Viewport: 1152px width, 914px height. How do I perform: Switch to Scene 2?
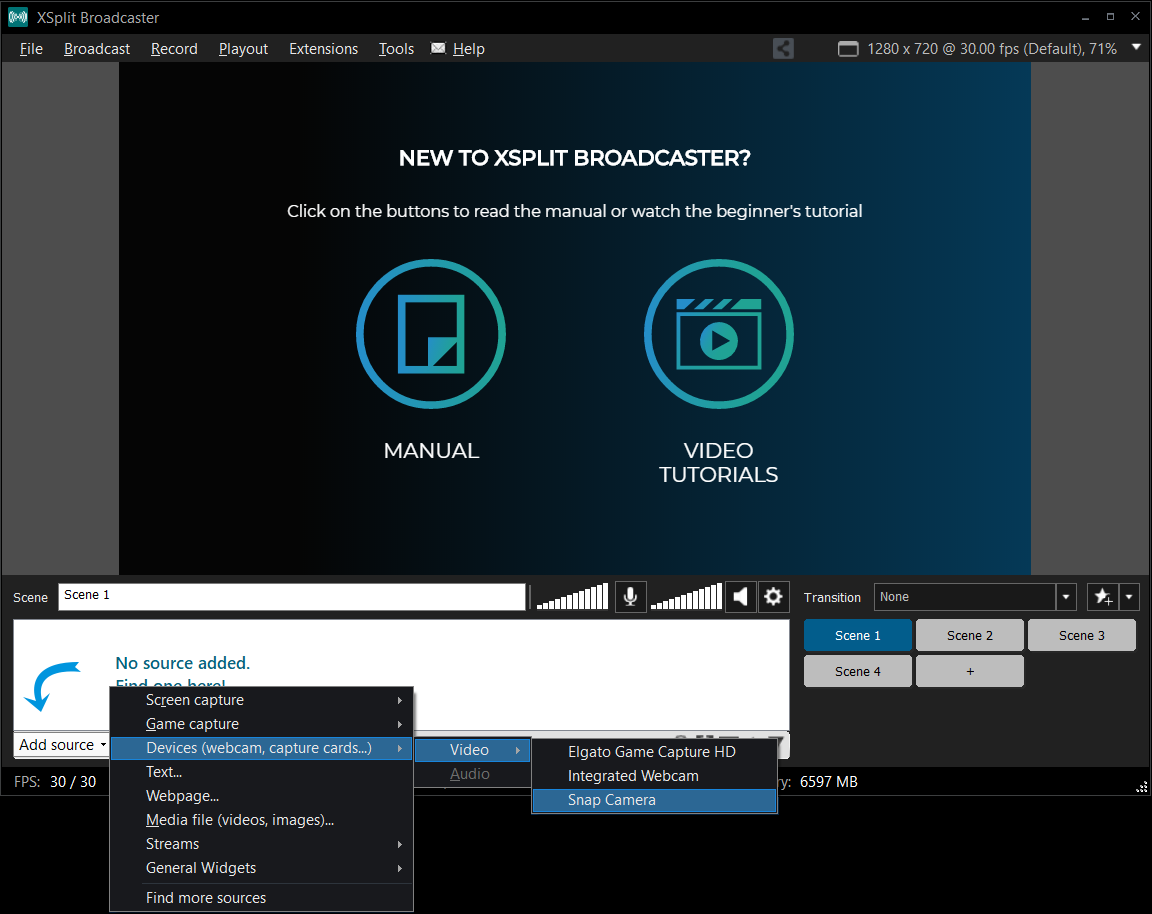970,636
